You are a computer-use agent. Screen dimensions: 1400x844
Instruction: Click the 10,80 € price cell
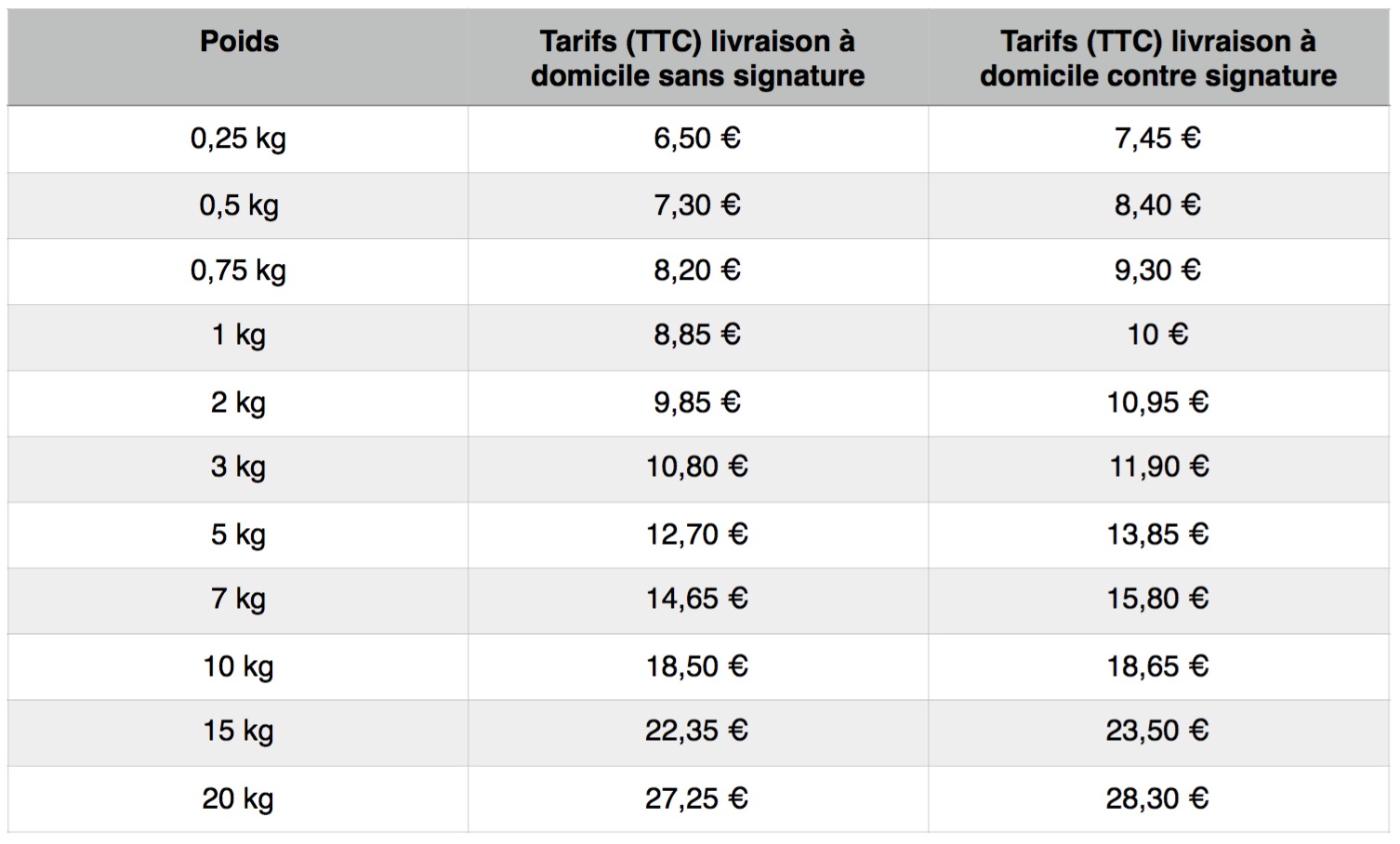697,467
